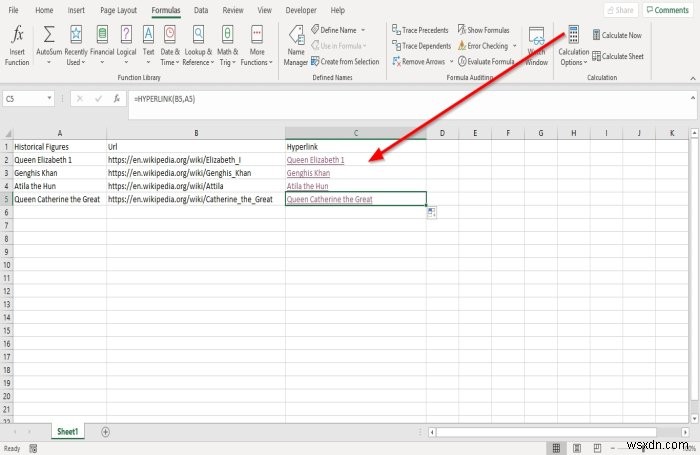Screen dimensions: 700x455
Task: Open the More Functions menu
Action: 257,46
